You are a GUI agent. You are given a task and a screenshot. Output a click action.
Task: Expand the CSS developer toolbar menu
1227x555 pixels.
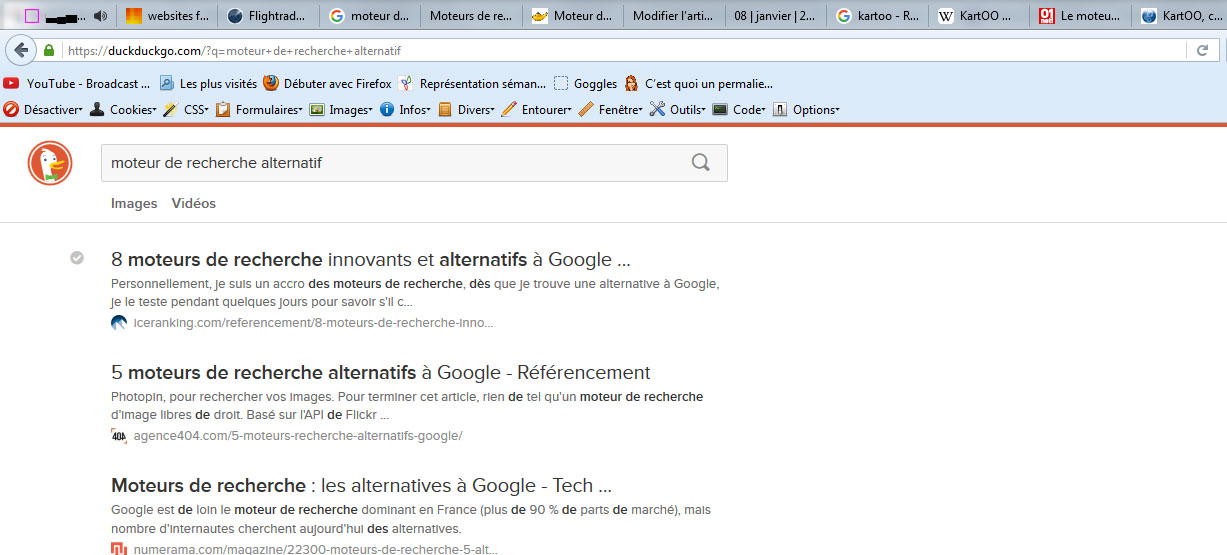click(x=186, y=110)
